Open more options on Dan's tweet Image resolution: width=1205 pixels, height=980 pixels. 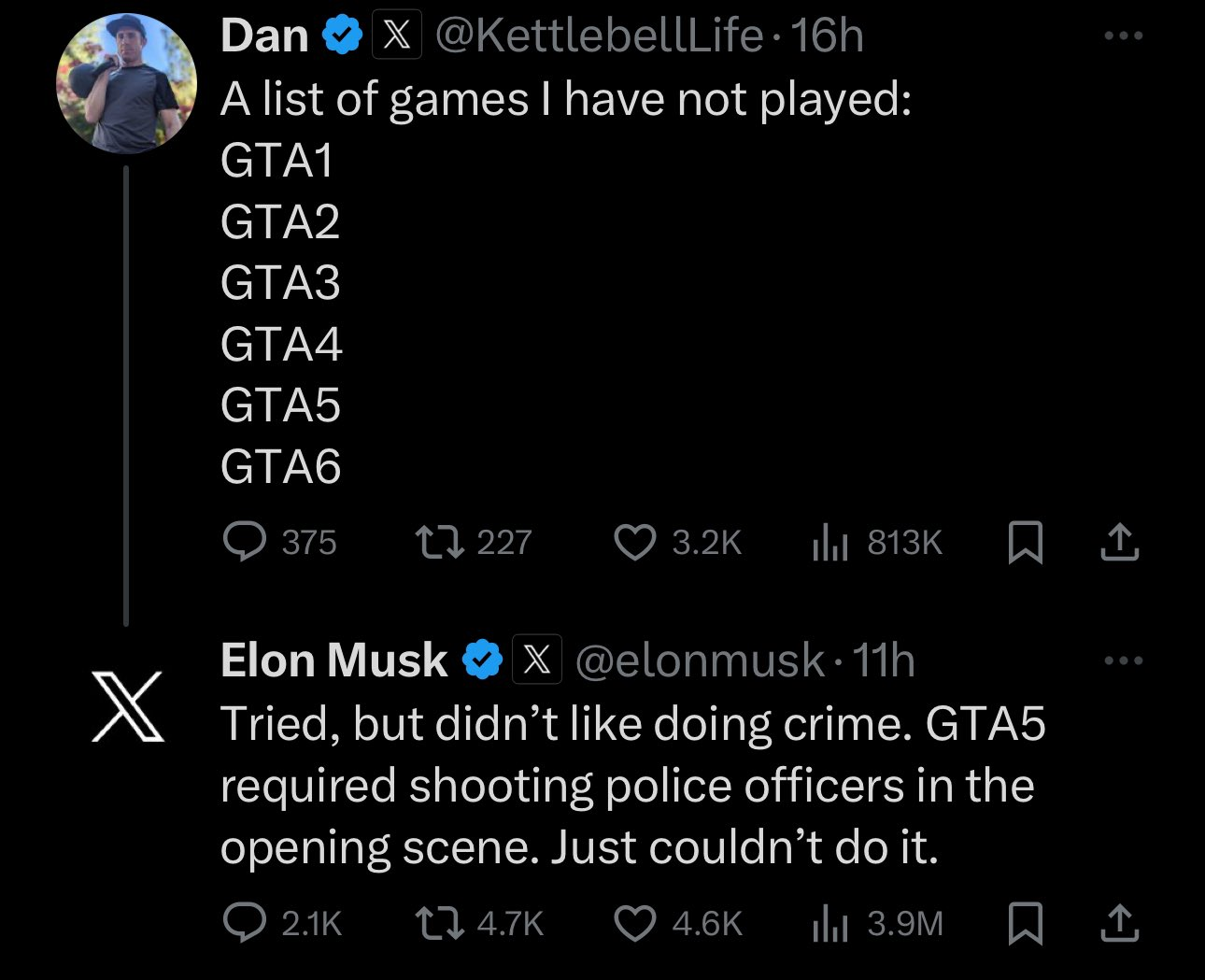(x=1123, y=36)
